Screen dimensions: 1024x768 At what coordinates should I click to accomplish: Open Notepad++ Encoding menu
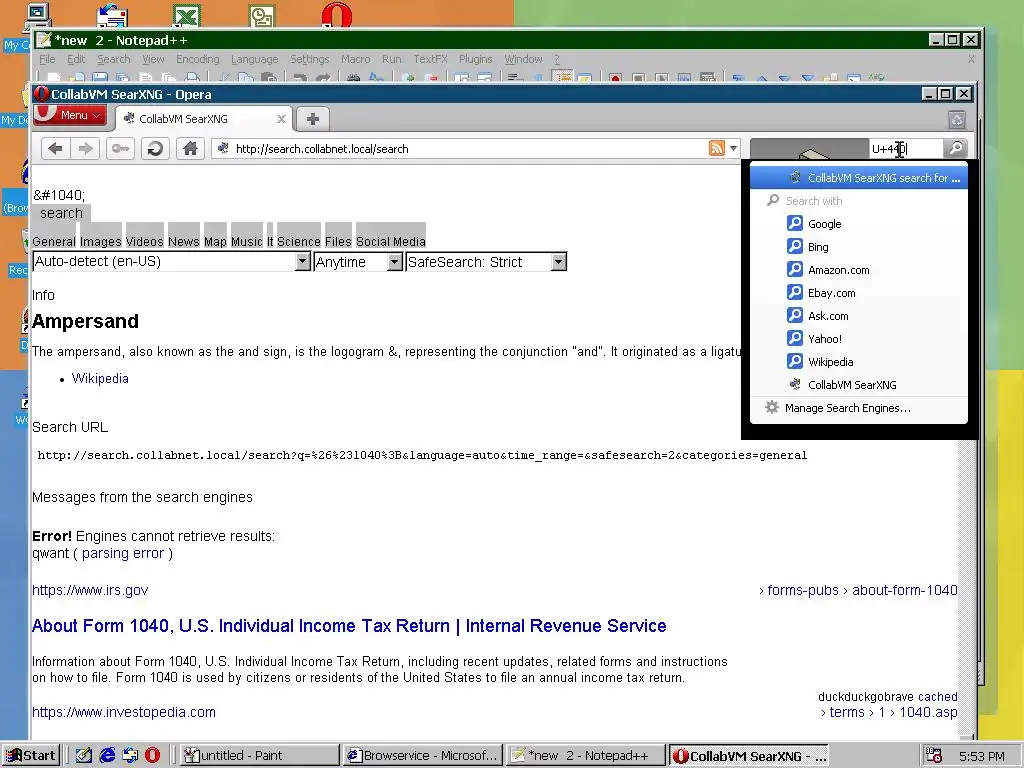point(198,59)
